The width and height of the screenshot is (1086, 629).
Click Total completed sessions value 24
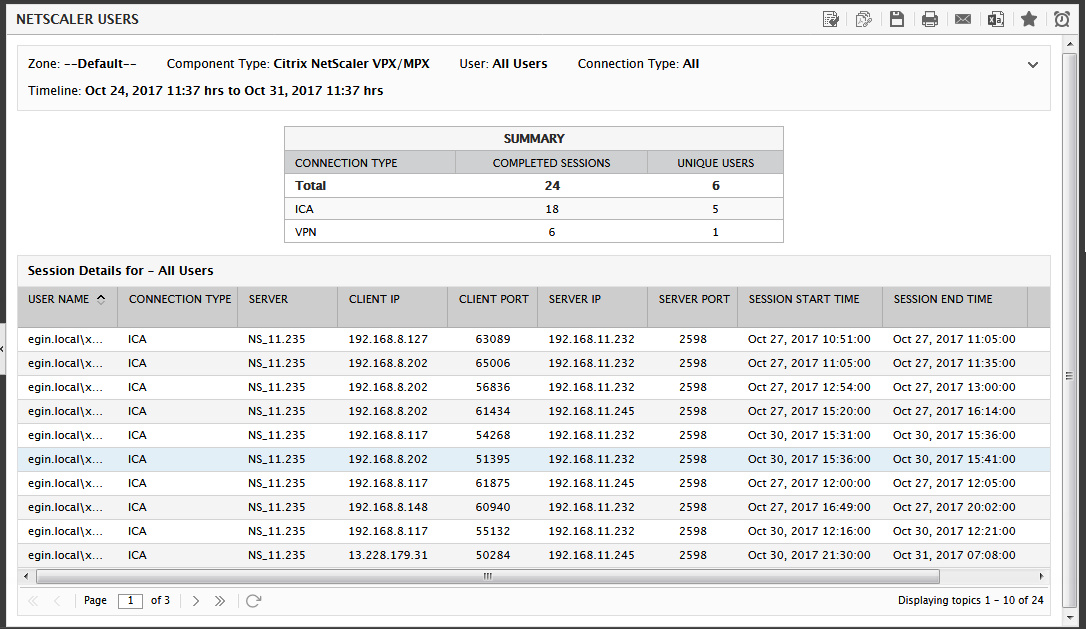coord(552,186)
